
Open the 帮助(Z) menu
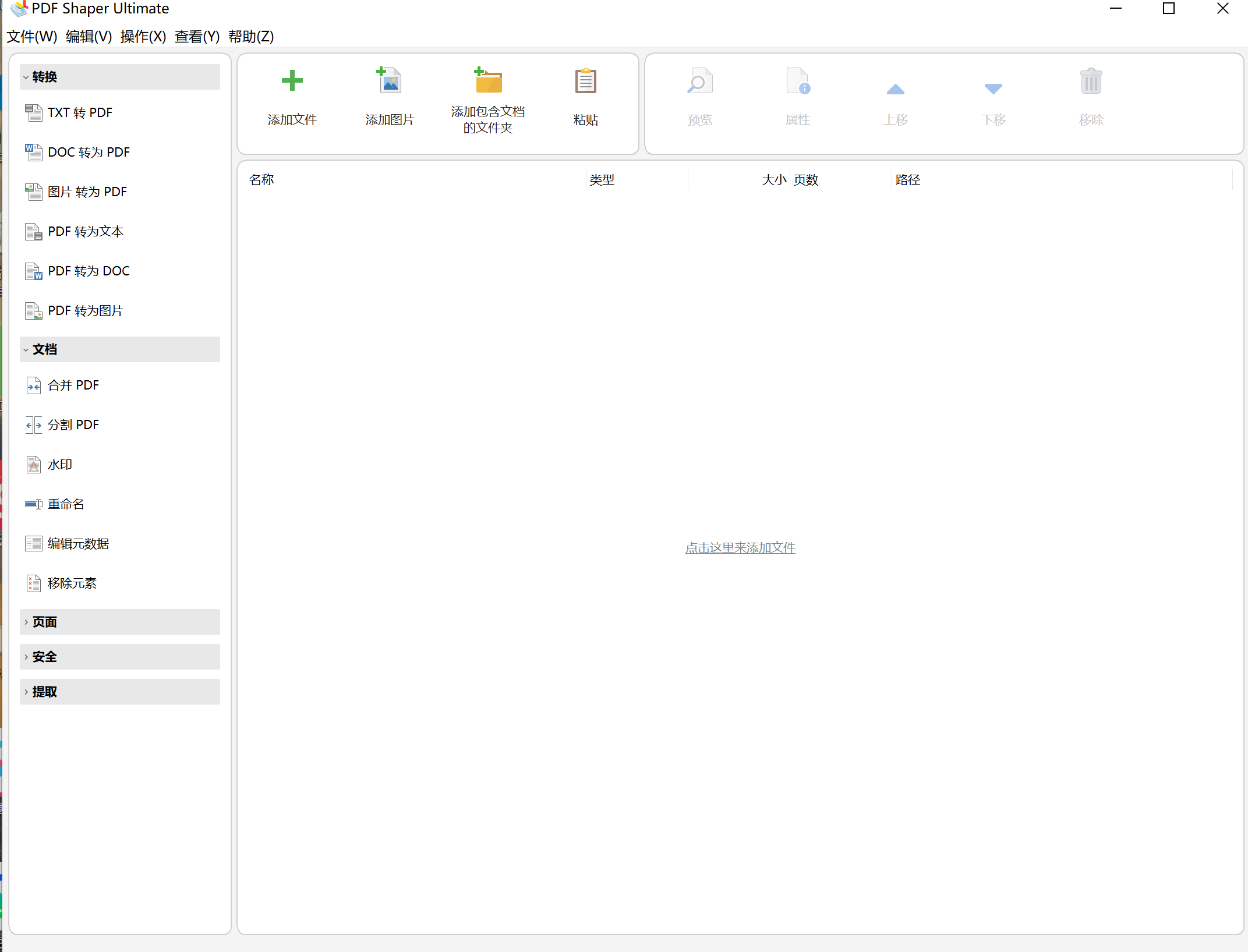251,37
